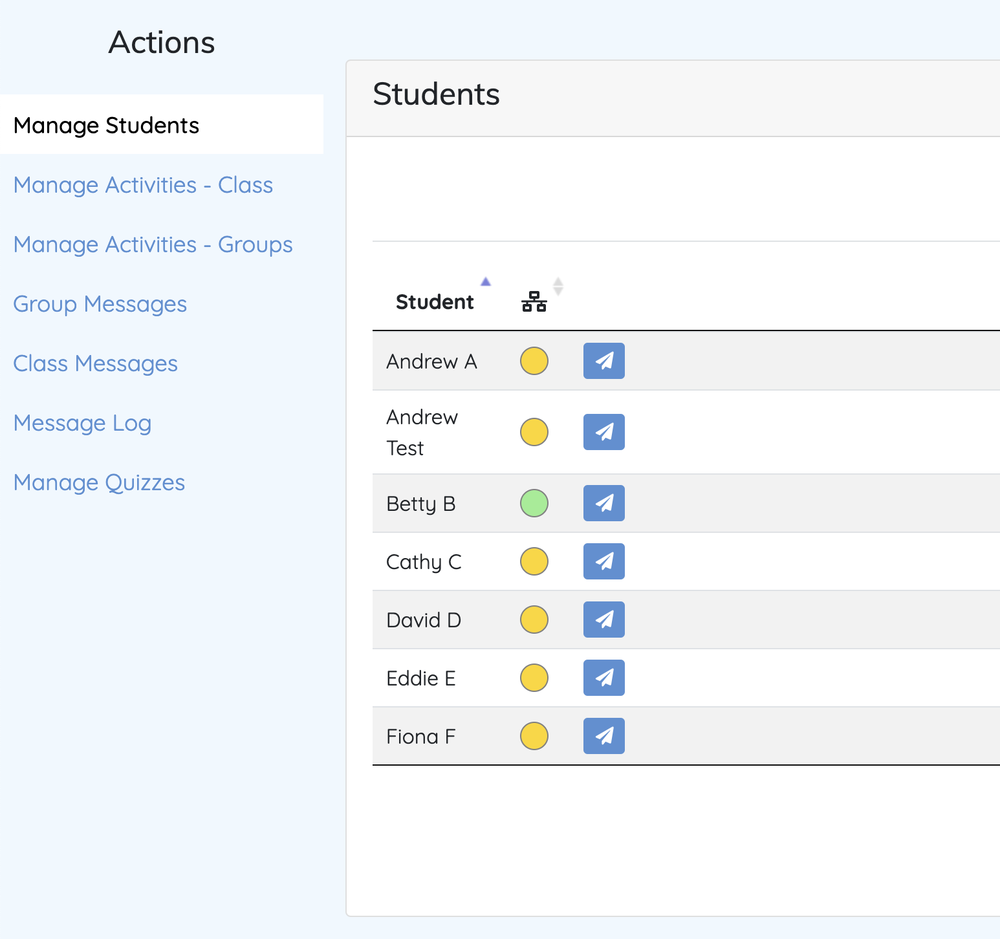Click Betty B's green status circle

click(534, 503)
